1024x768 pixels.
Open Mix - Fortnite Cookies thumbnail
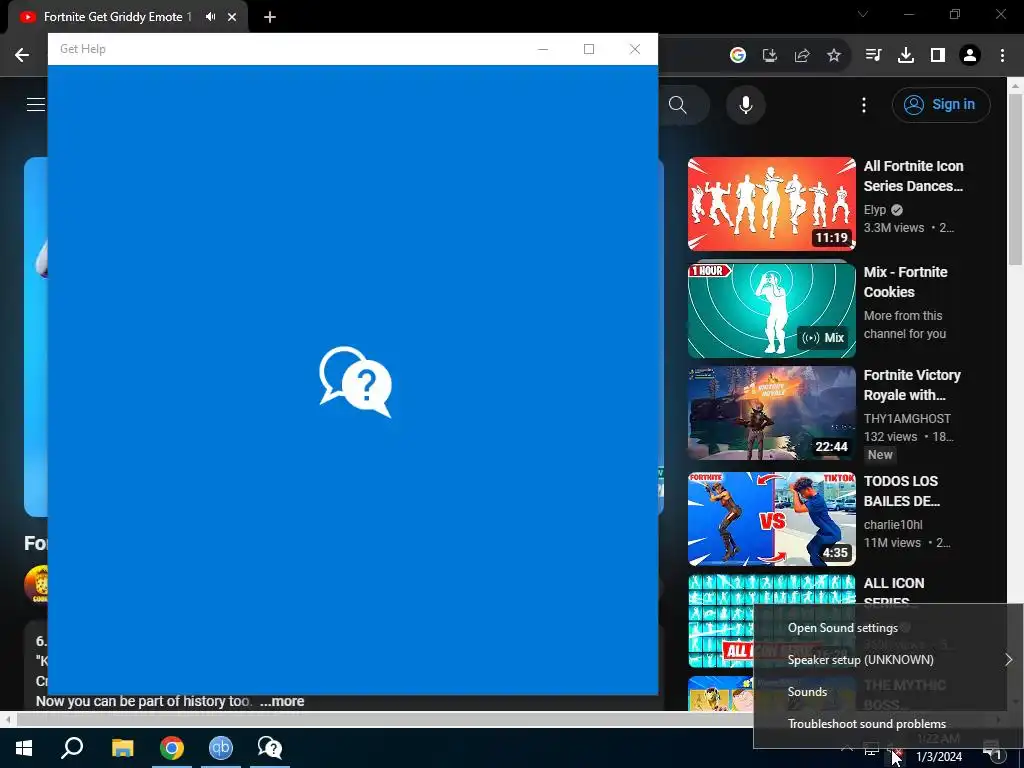[x=771, y=310]
